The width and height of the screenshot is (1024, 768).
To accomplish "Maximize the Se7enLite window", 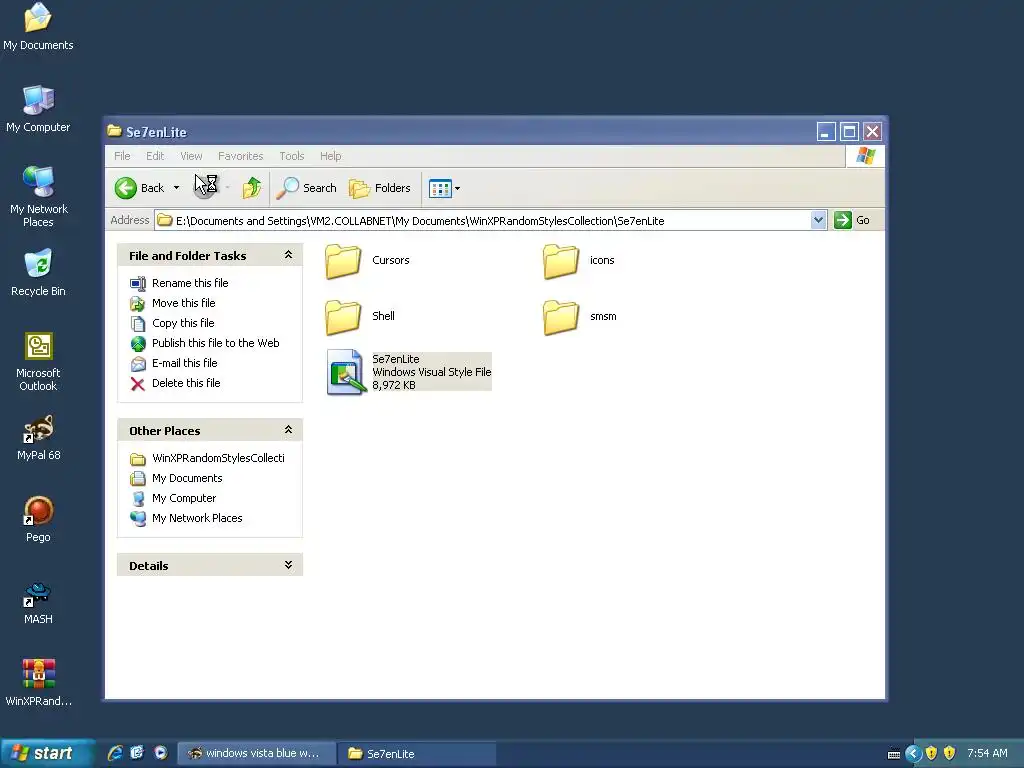I will point(849,132).
